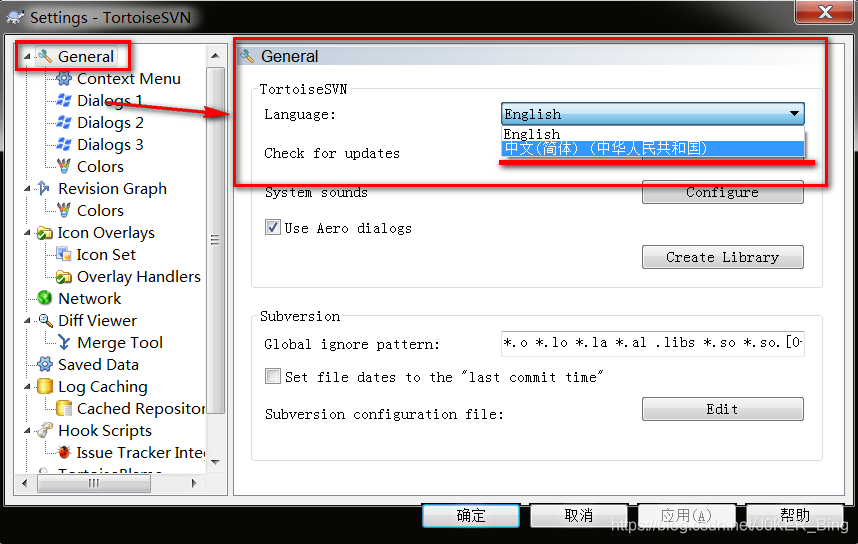Image resolution: width=858 pixels, height=544 pixels.
Task: Click the tree's horizontal scrollbar thumb
Action: point(94,483)
